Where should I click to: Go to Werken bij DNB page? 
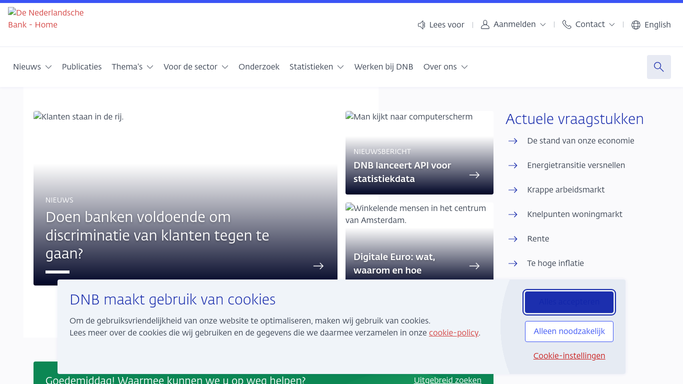[x=383, y=67]
